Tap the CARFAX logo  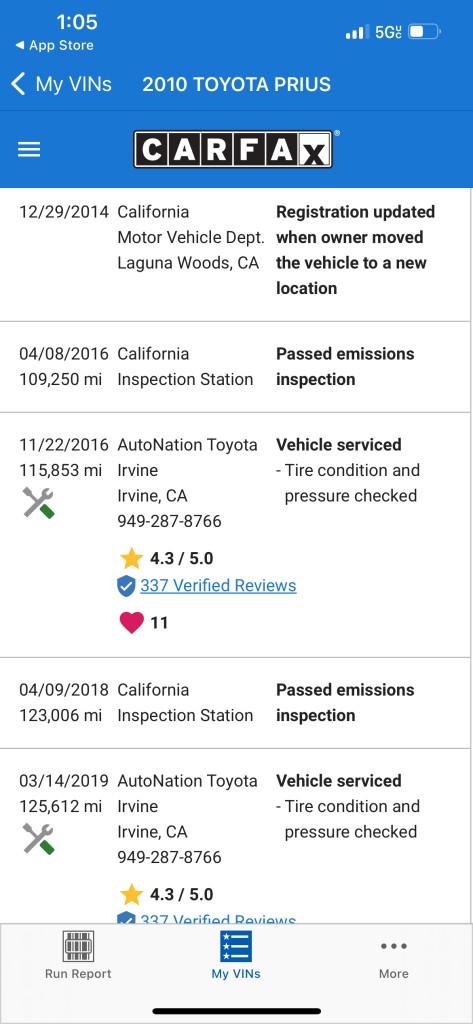pyautogui.click(x=234, y=149)
